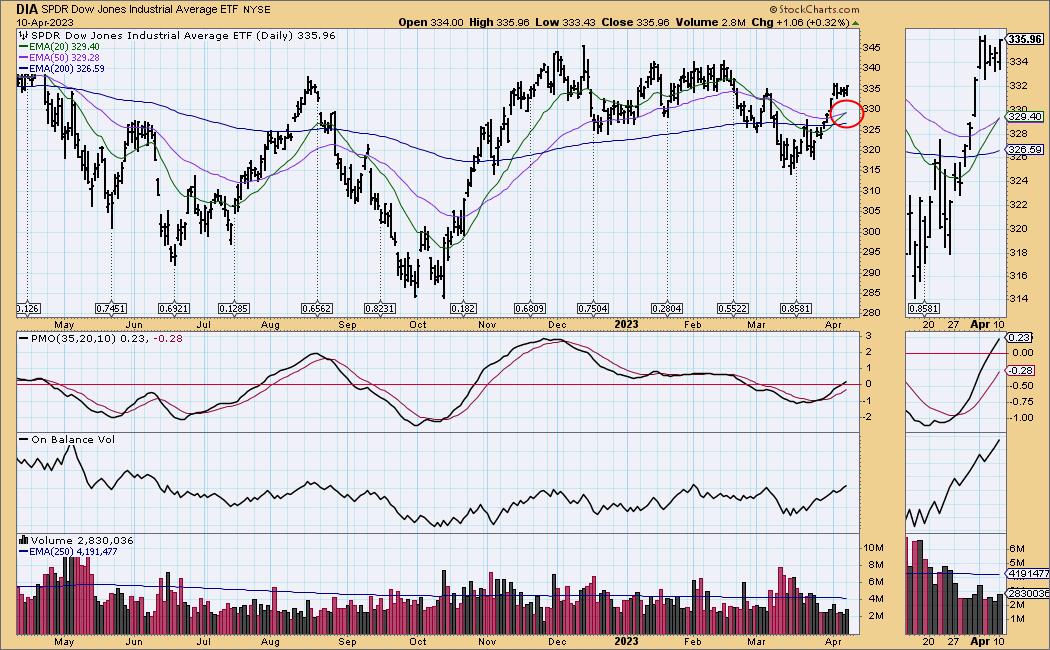Screen dimensions: 1050x650
Task: Click the Close 335.96 header value
Action: coord(635,22)
